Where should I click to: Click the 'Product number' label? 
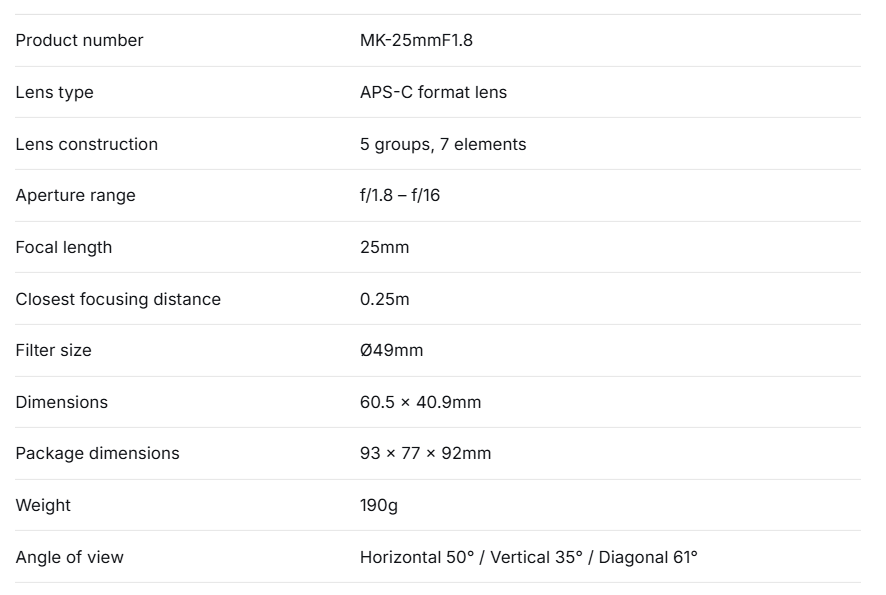(x=79, y=41)
